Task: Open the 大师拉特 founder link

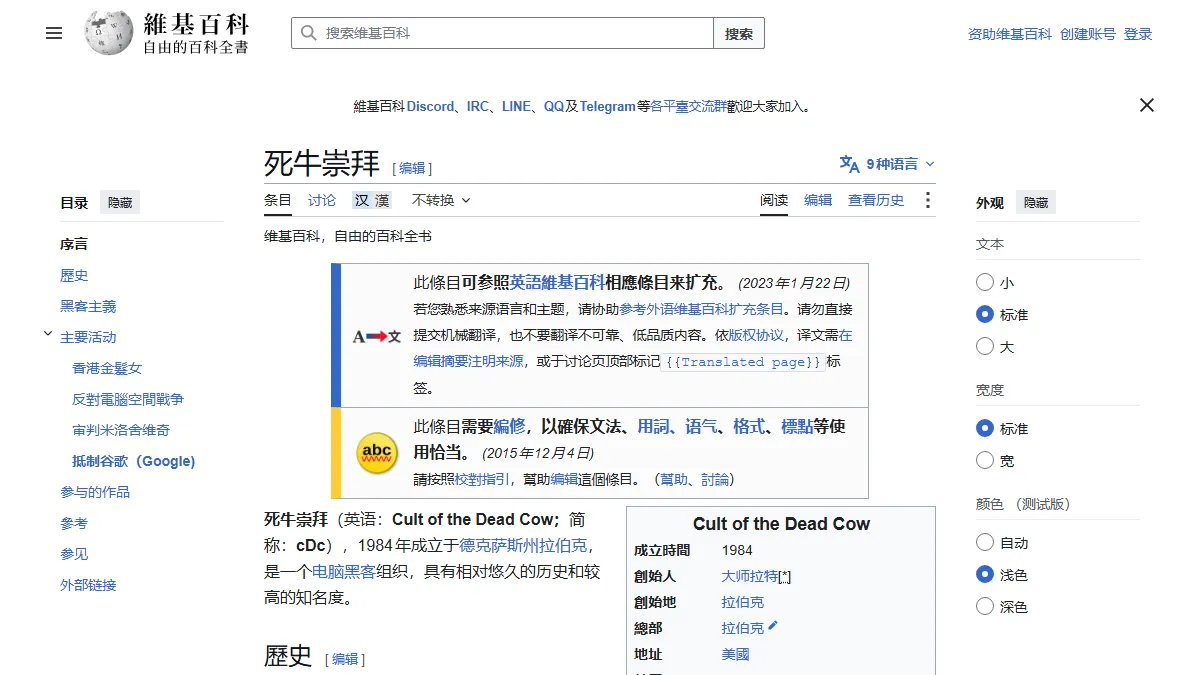Action: point(750,576)
